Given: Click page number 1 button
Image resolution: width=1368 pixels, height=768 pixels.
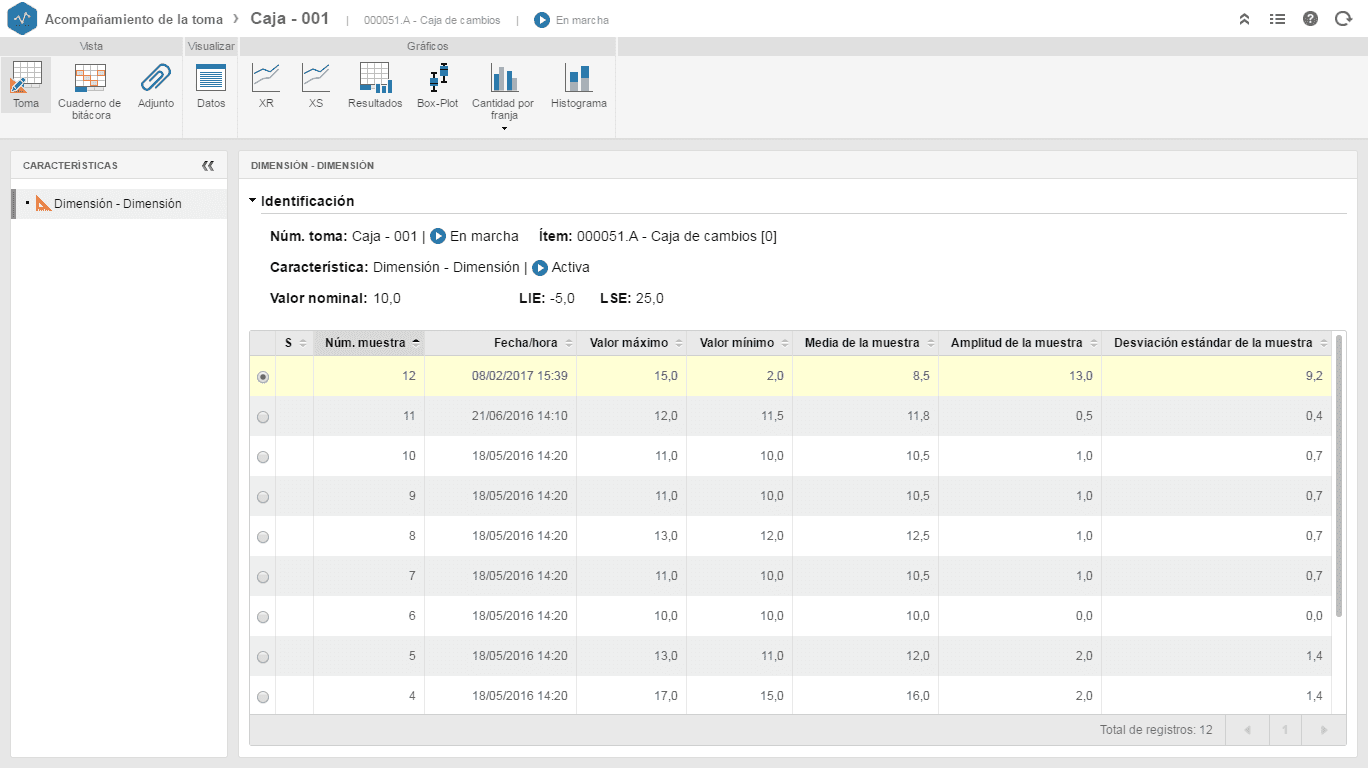Looking at the screenshot, I should point(1285,730).
